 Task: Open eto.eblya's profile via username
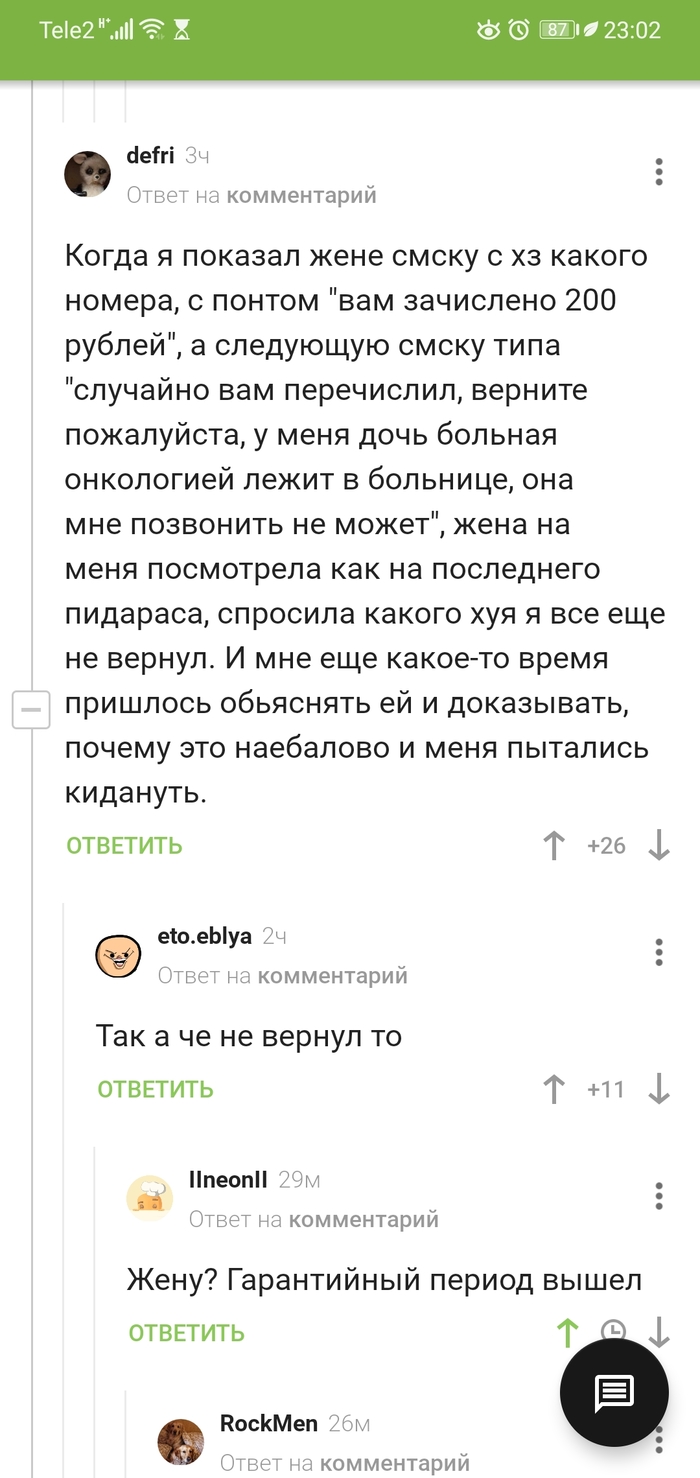pyautogui.click(x=205, y=936)
